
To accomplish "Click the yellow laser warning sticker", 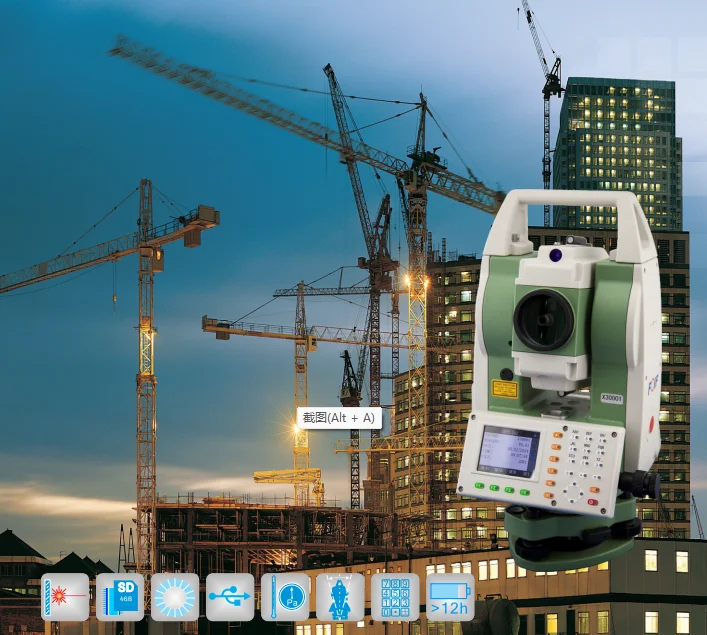I will tap(504, 389).
